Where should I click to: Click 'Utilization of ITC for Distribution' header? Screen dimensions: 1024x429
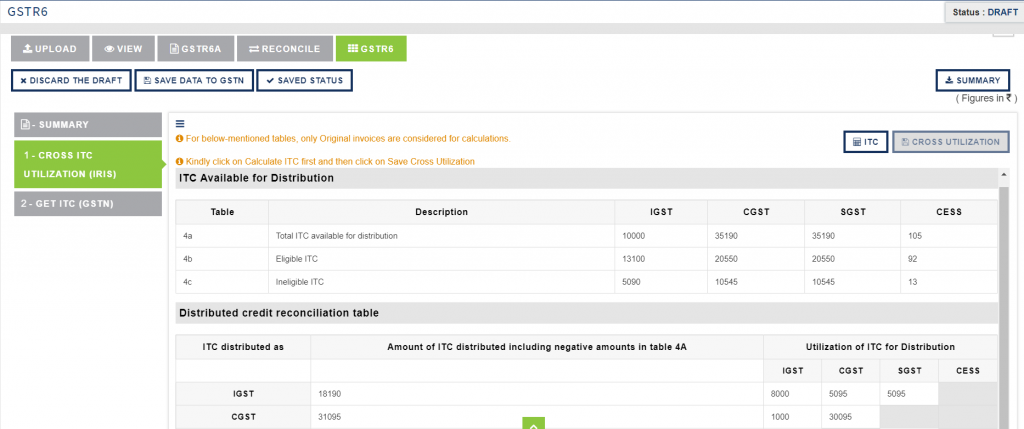coord(880,347)
